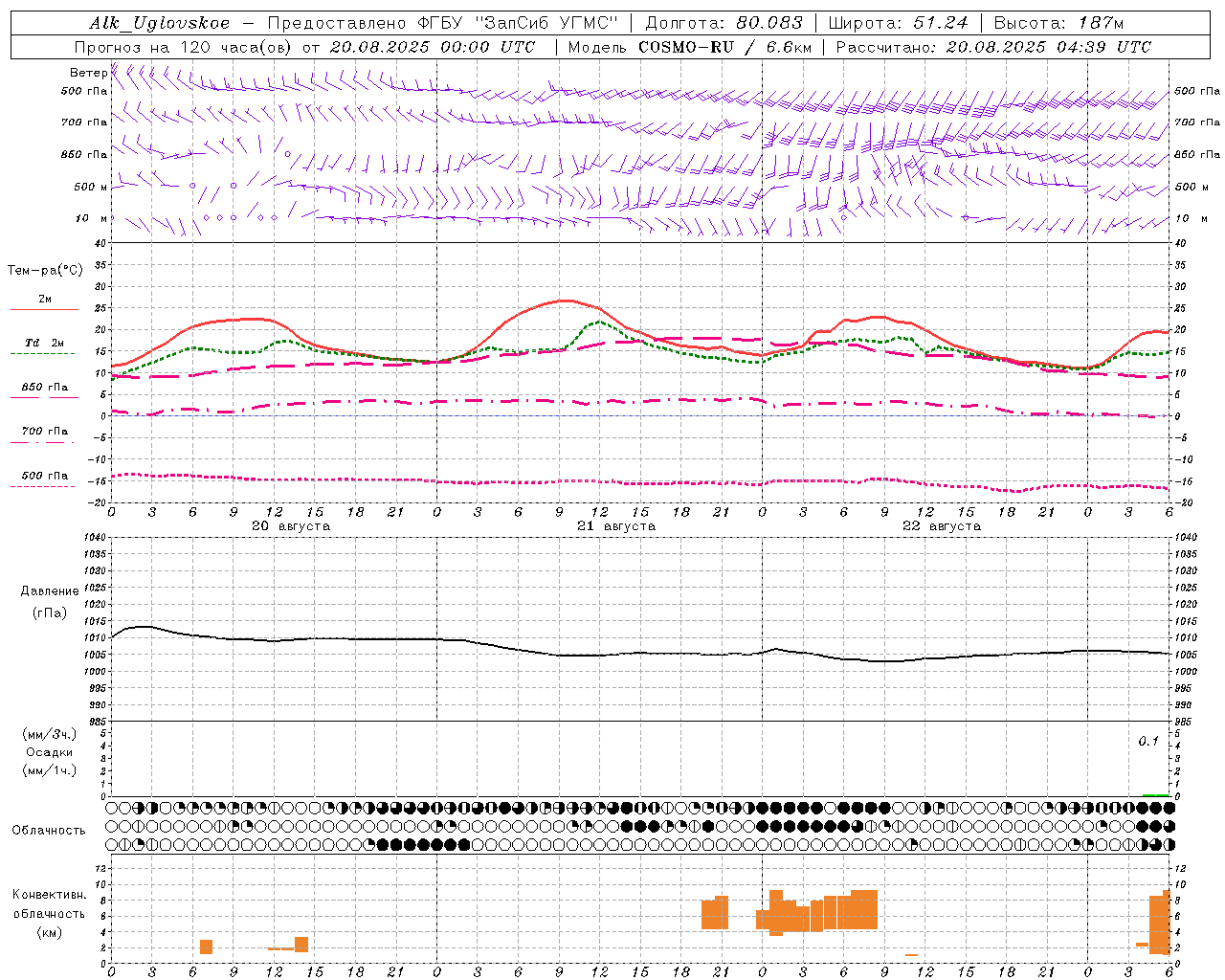
Task: Click the Широта: 51.24 value
Action: point(898,23)
